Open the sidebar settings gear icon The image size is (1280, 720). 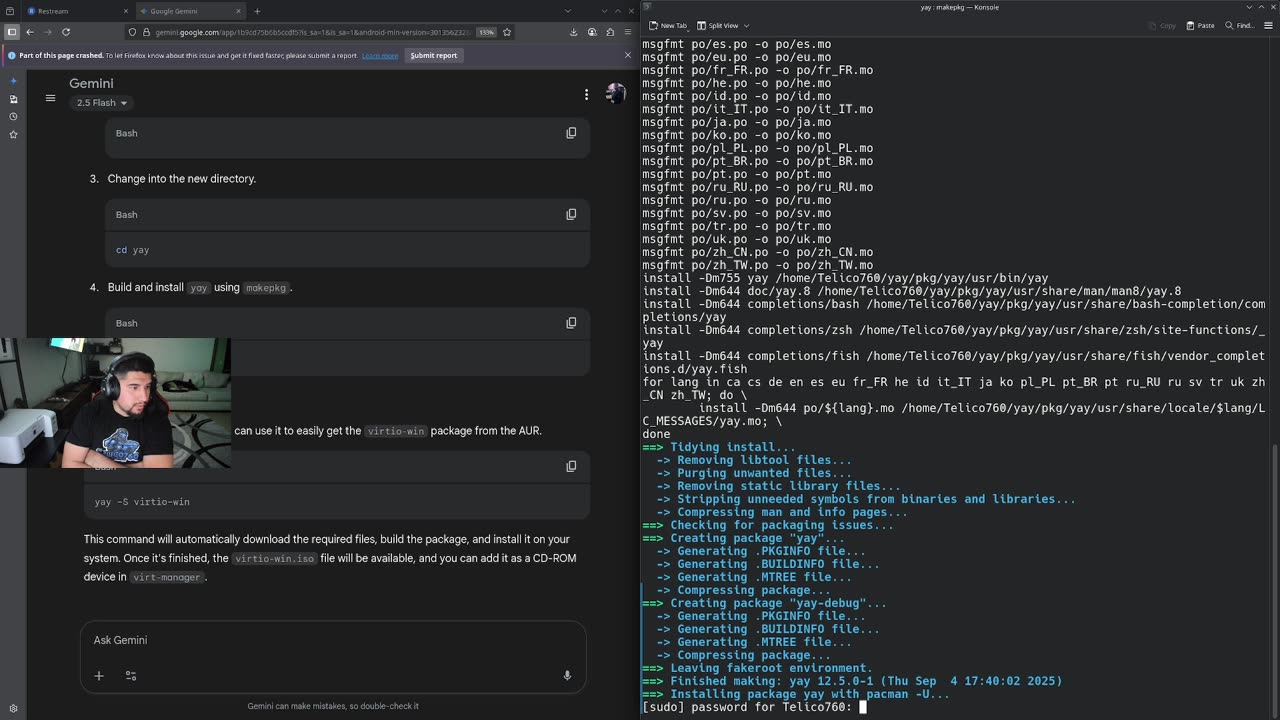tap(13, 708)
